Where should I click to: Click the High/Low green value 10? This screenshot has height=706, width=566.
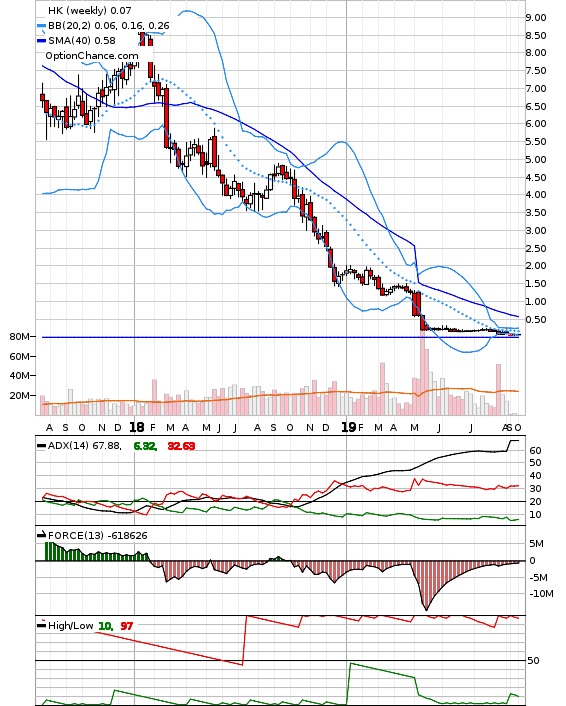point(105,626)
